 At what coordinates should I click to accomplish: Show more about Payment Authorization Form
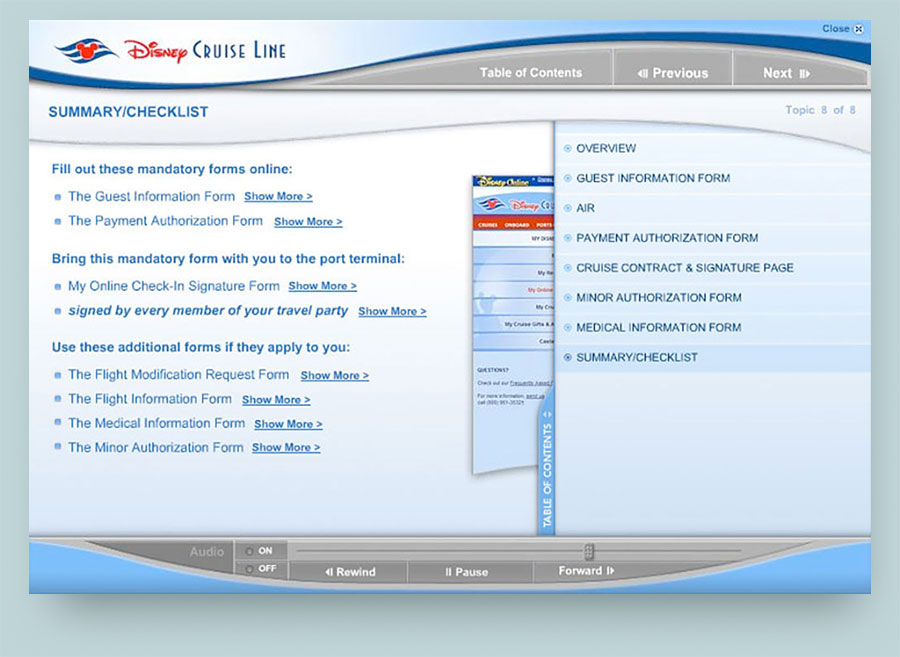point(308,222)
